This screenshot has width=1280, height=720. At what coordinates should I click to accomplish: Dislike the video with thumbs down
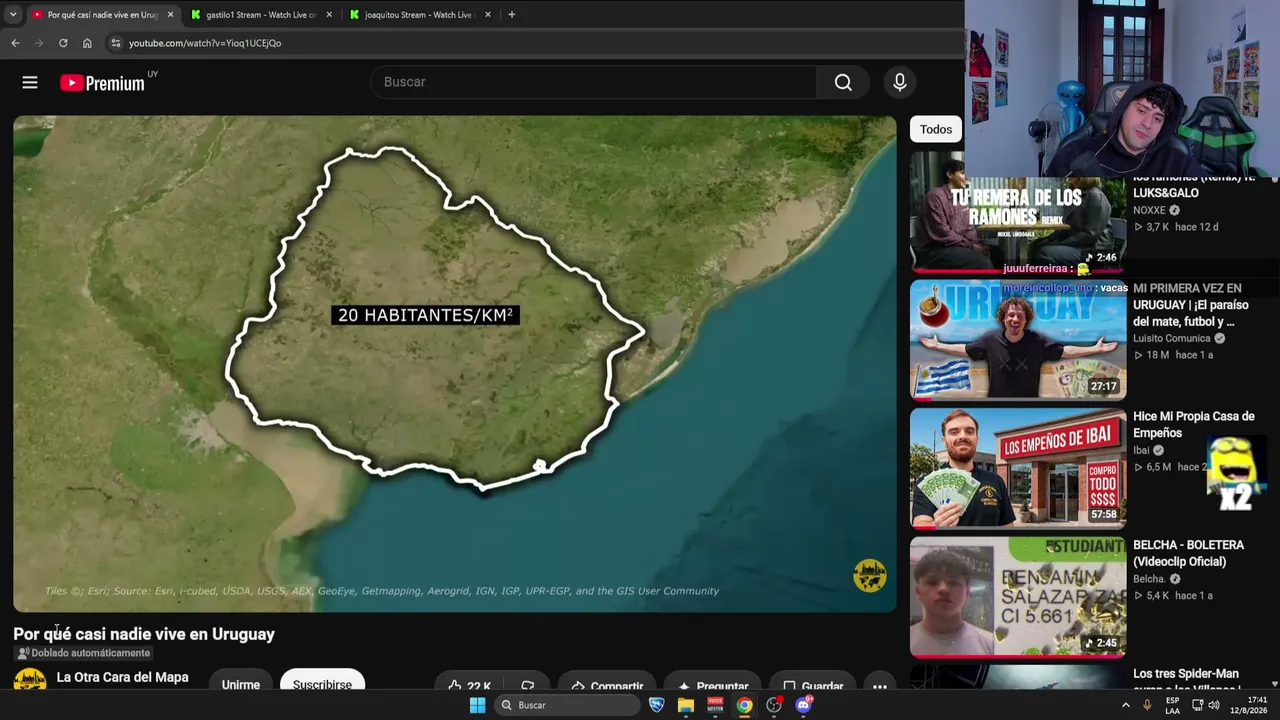(527, 686)
